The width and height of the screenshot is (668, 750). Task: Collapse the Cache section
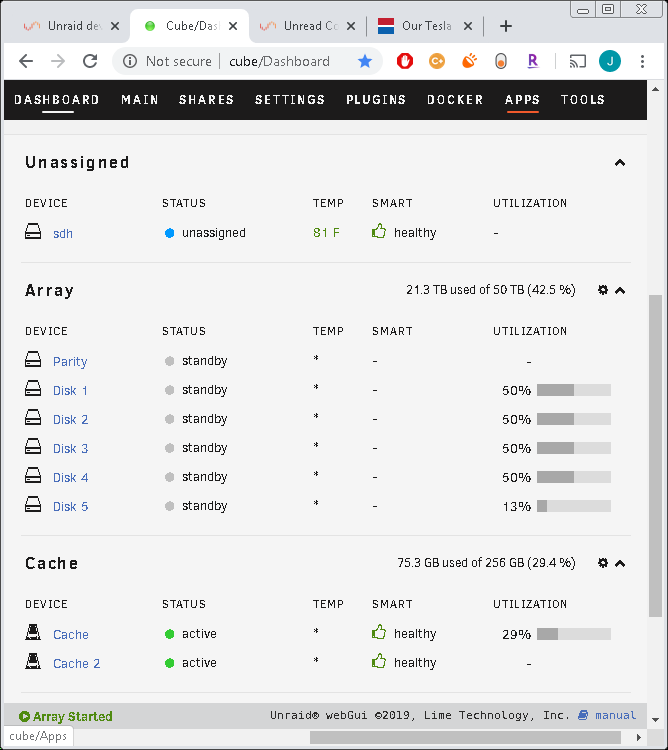point(620,563)
